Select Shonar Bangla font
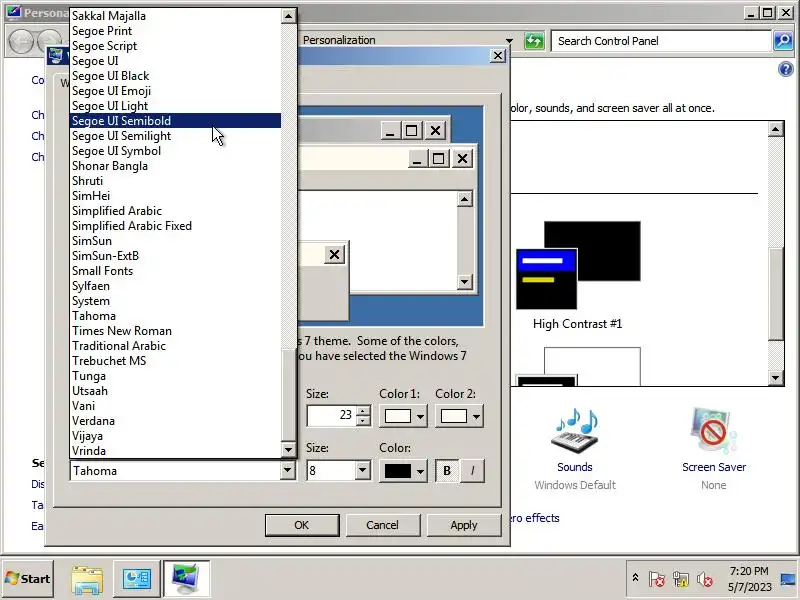Screen dimensions: 800x600 [x=175, y=166]
